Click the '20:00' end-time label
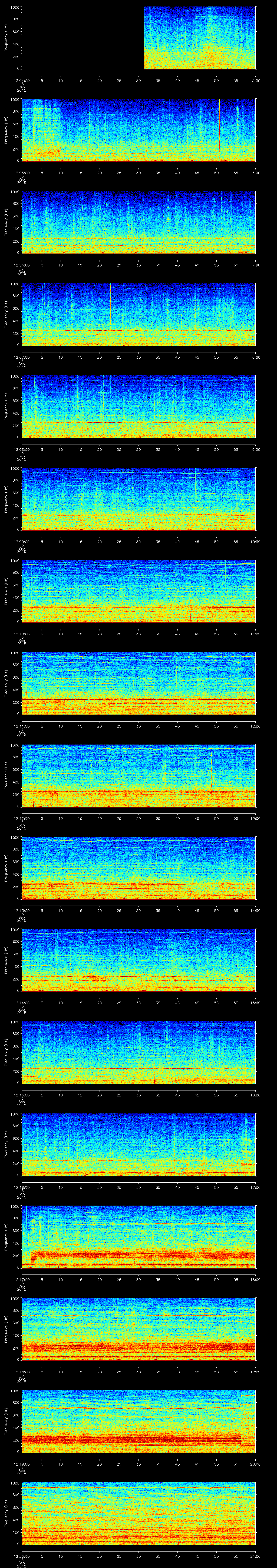Image resolution: width=277 pixels, height=1568 pixels. tap(255, 1463)
